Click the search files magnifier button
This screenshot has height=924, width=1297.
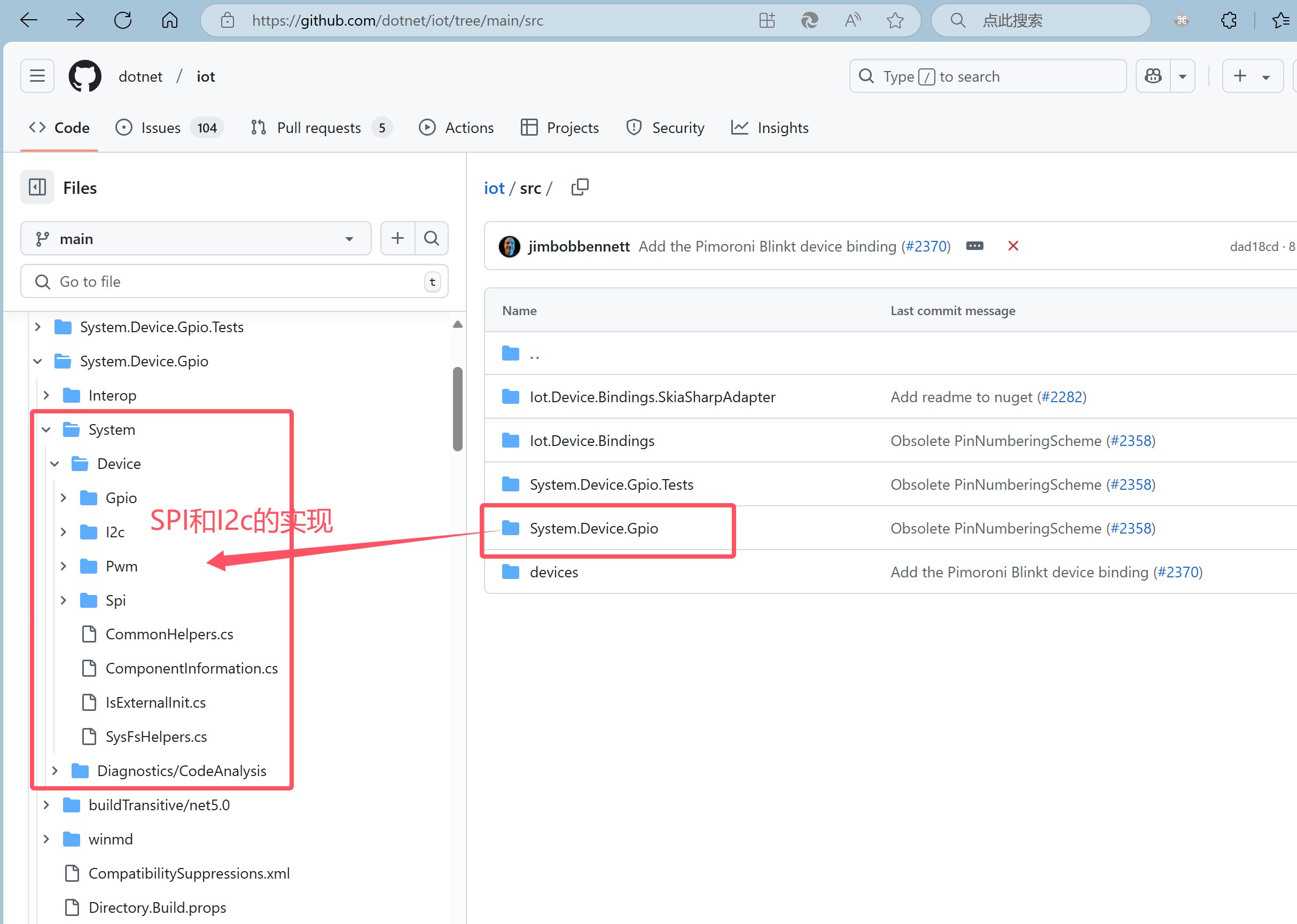point(432,238)
